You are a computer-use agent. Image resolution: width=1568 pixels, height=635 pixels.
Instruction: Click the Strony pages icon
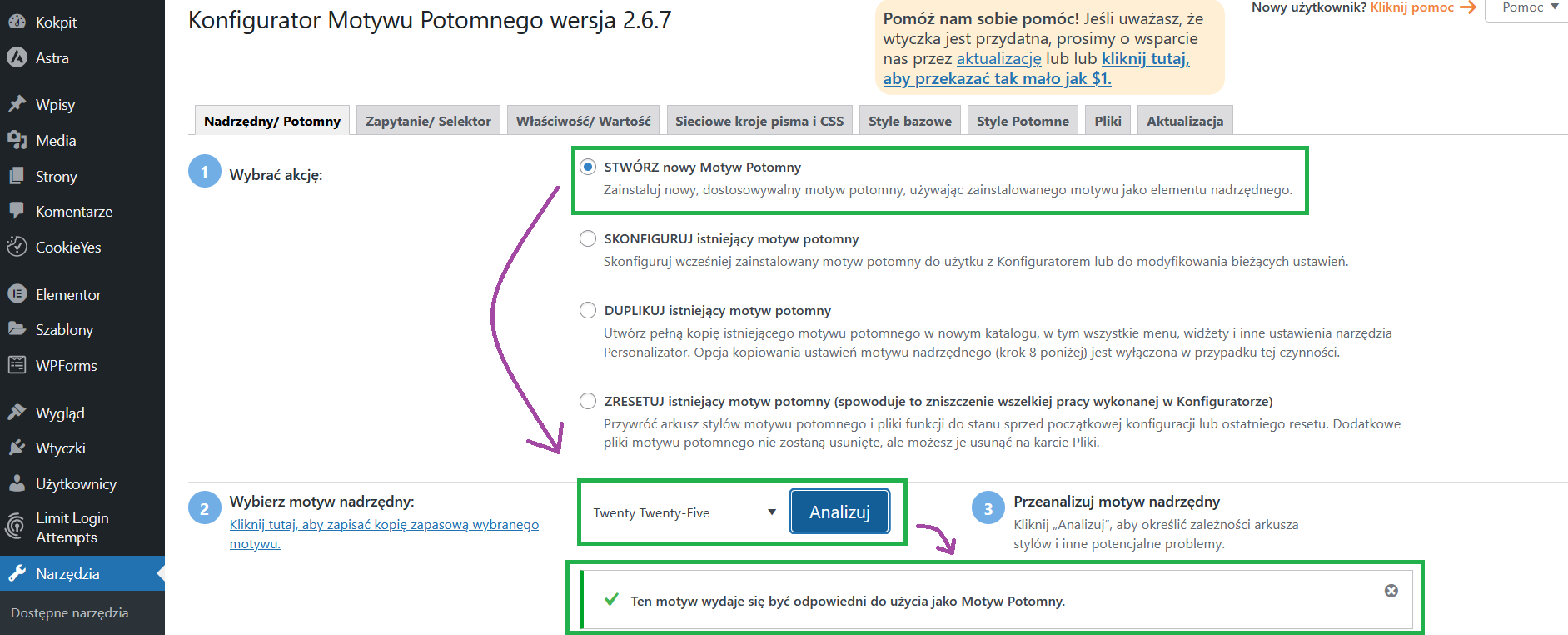[x=17, y=176]
